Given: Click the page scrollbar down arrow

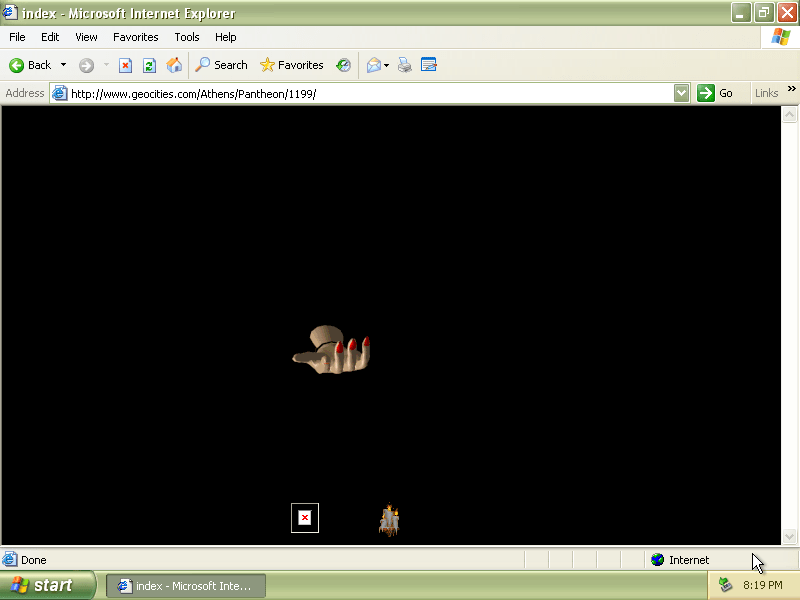Looking at the screenshot, I should point(789,537).
